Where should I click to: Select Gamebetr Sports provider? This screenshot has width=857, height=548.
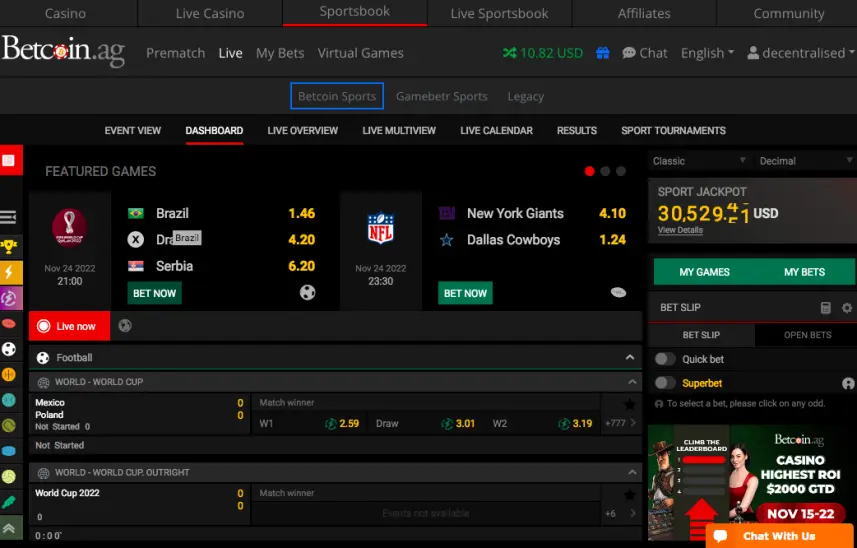point(442,97)
